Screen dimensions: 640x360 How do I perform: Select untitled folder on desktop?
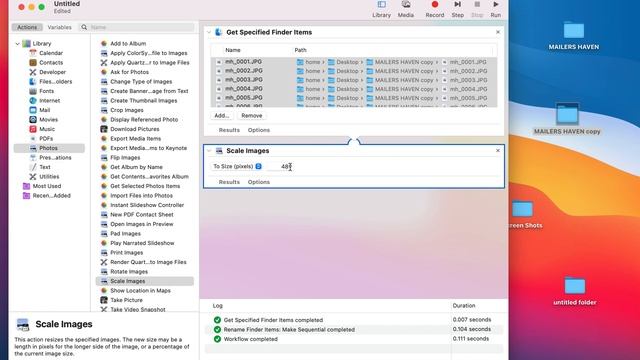[575, 291]
